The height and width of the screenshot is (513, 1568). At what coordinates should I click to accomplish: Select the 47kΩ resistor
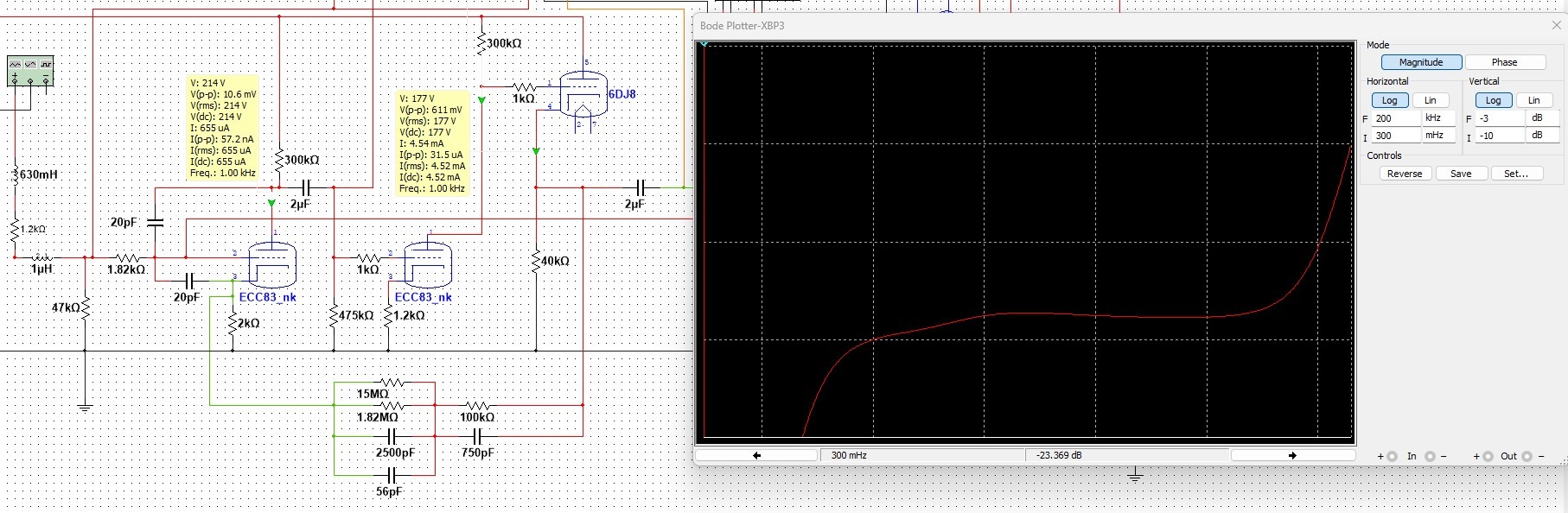point(85,307)
